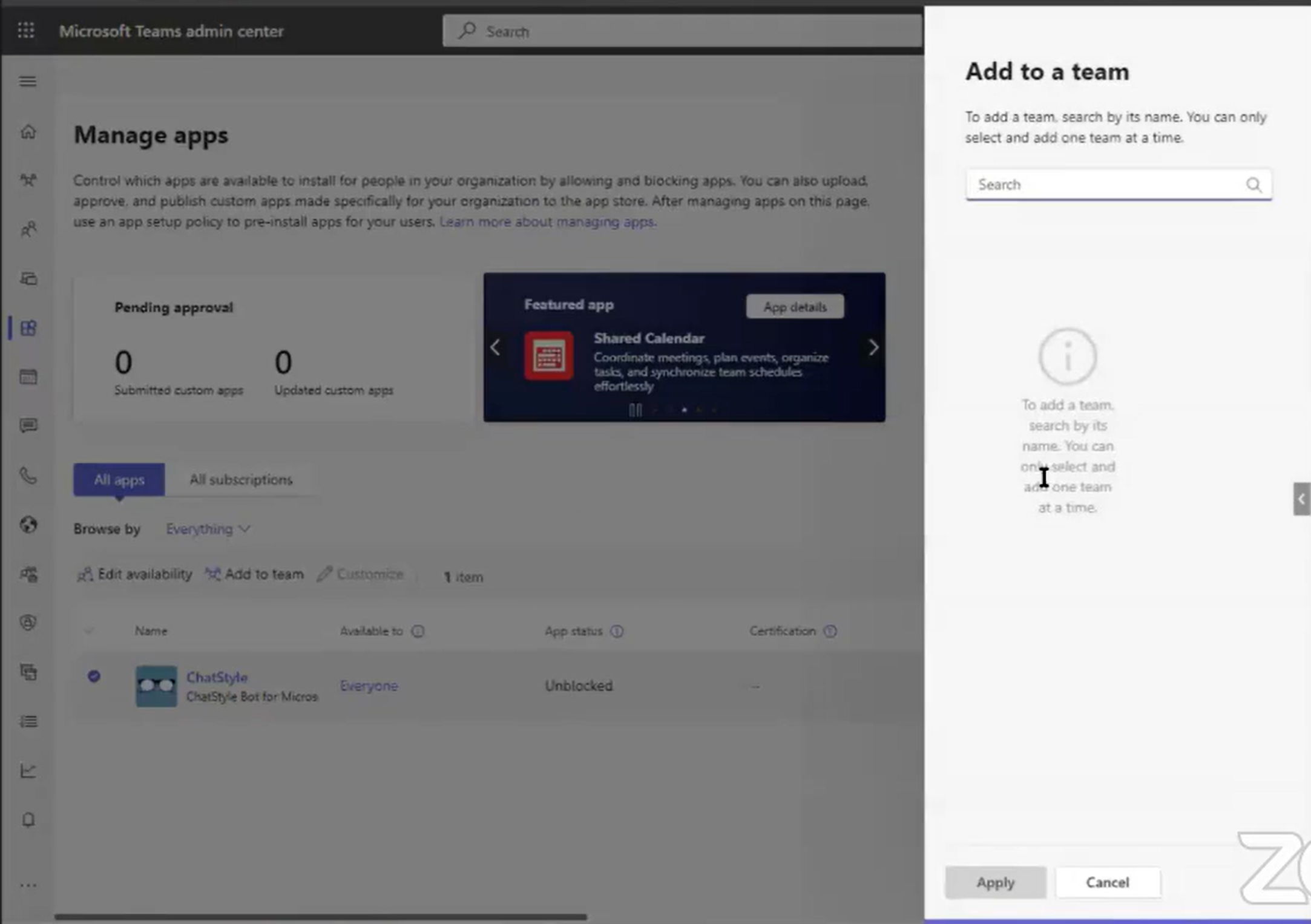The width and height of the screenshot is (1311, 924).
Task: Toggle the hamburger navigation menu
Action: click(x=27, y=81)
